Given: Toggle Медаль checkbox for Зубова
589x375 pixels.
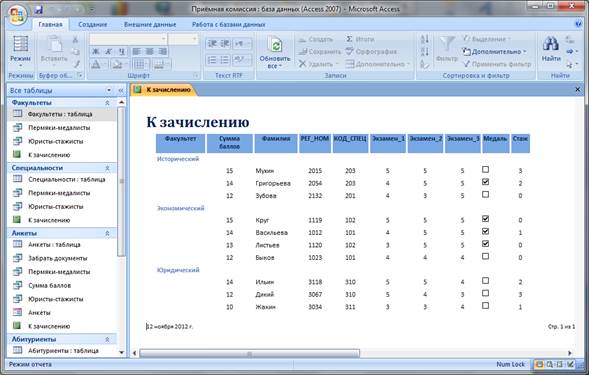Looking at the screenshot, I should coord(485,194).
